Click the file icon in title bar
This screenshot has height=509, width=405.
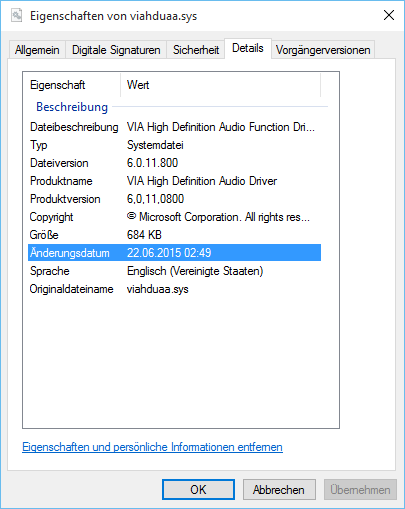(x=16, y=15)
